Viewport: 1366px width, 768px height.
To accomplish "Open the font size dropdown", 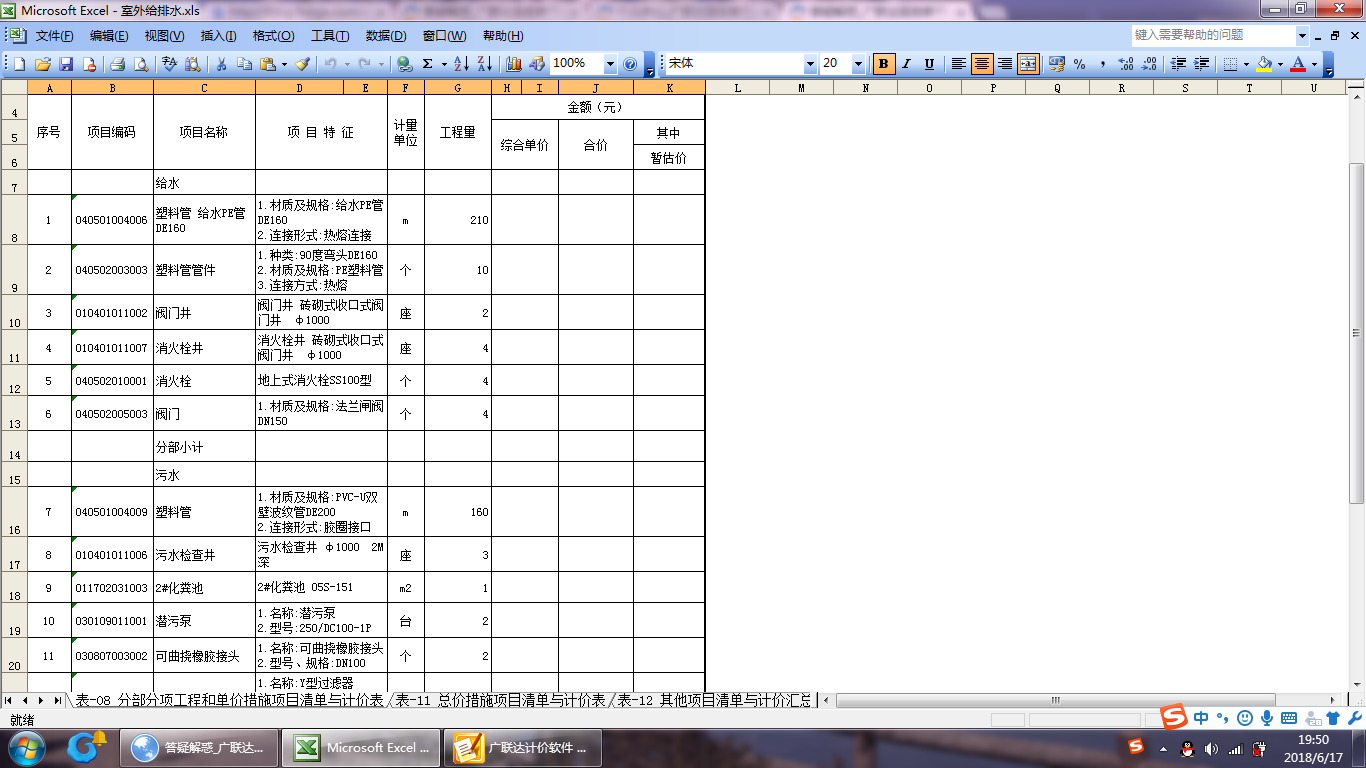I will (858, 63).
